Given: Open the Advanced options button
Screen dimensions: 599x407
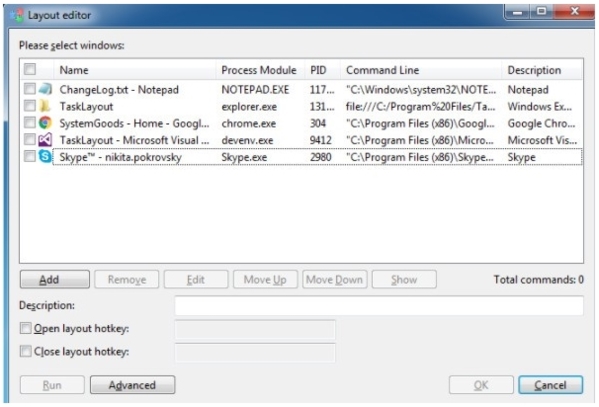Looking at the screenshot, I should (x=133, y=385).
